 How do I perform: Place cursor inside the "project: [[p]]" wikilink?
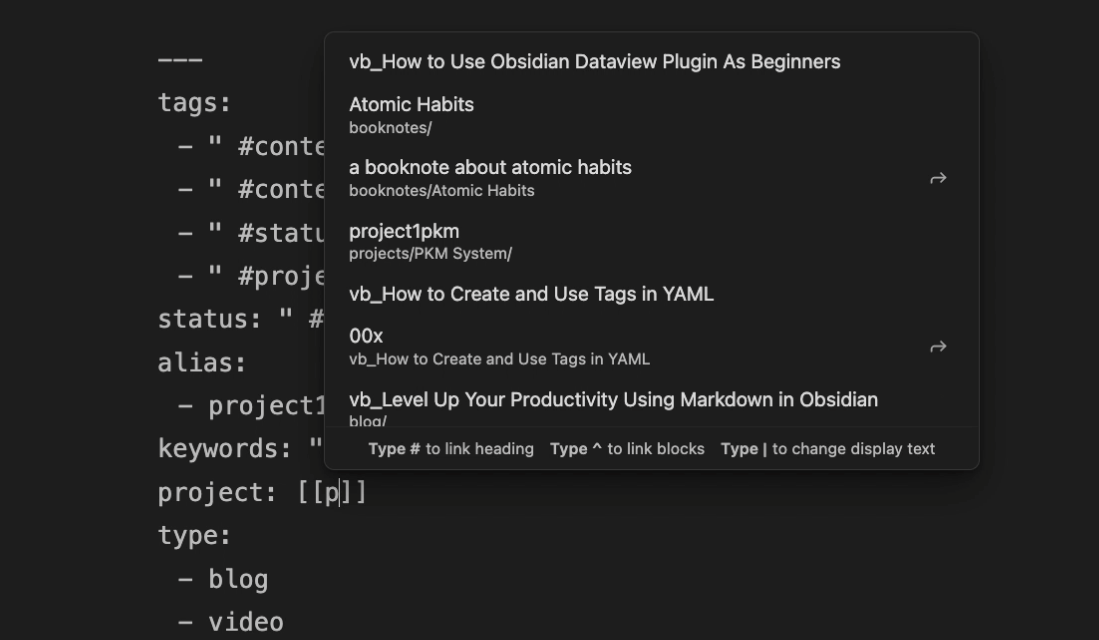pyautogui.click(x=340, y=491)
